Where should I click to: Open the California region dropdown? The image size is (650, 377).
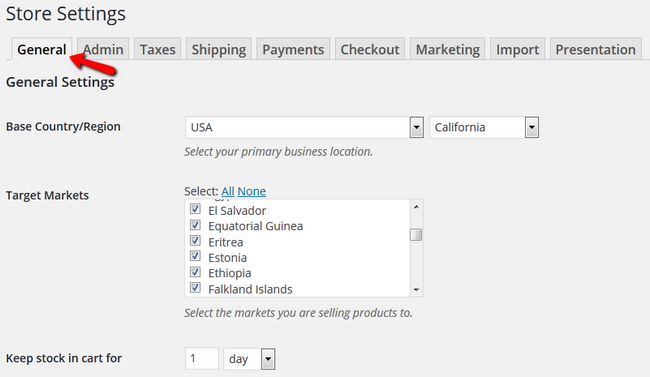(484, 127)
